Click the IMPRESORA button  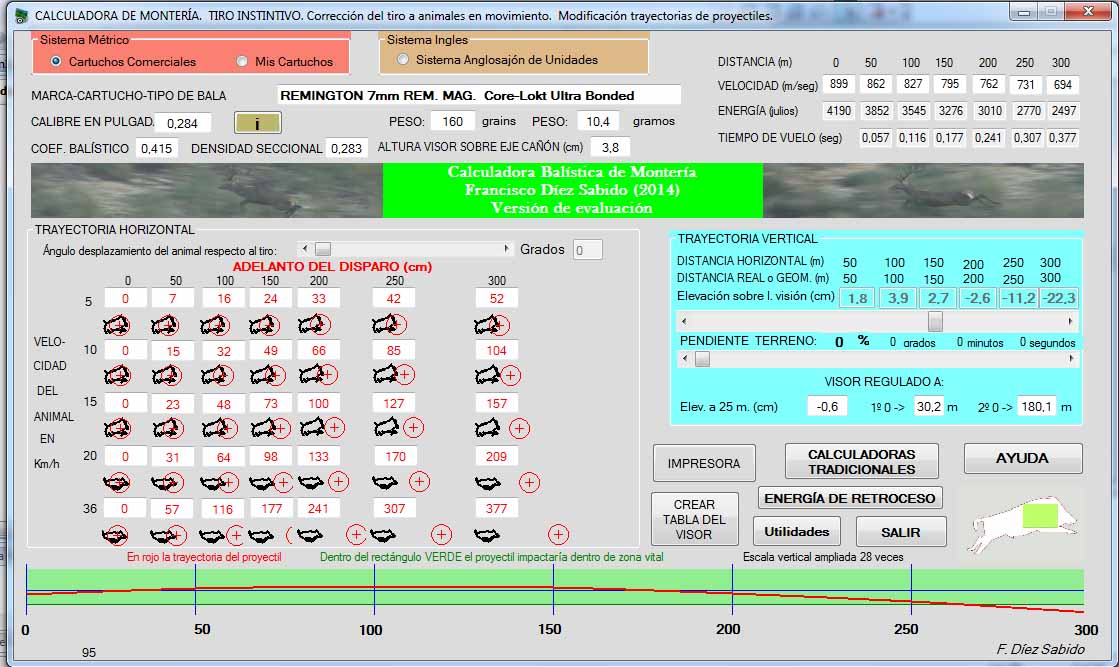(703, 463)
